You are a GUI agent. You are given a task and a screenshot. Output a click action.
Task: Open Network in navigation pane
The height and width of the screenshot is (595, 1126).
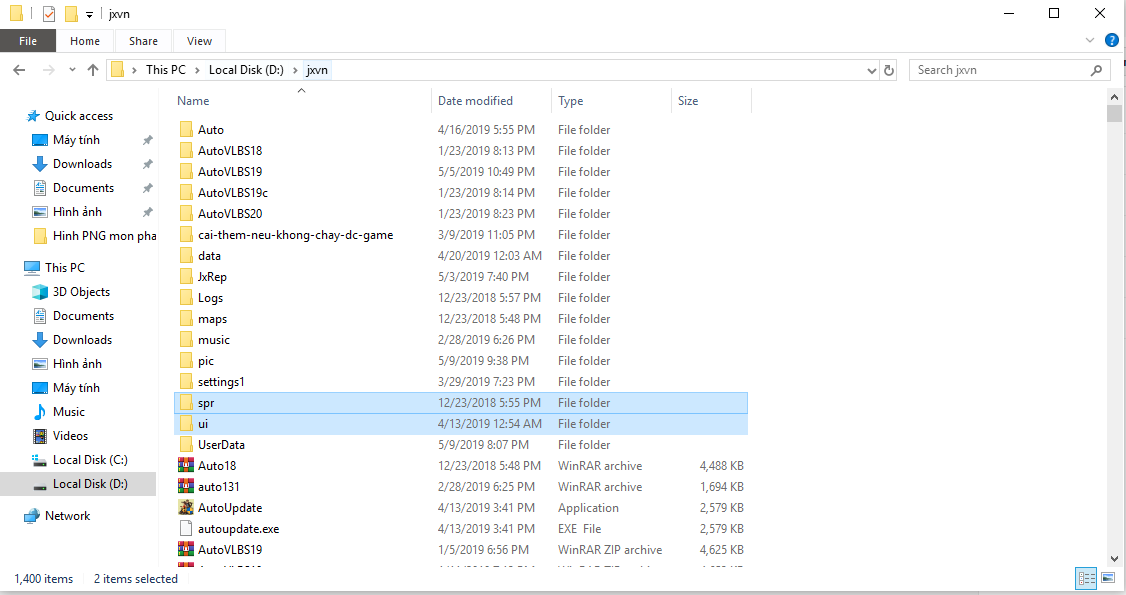[x=67, y=515]
